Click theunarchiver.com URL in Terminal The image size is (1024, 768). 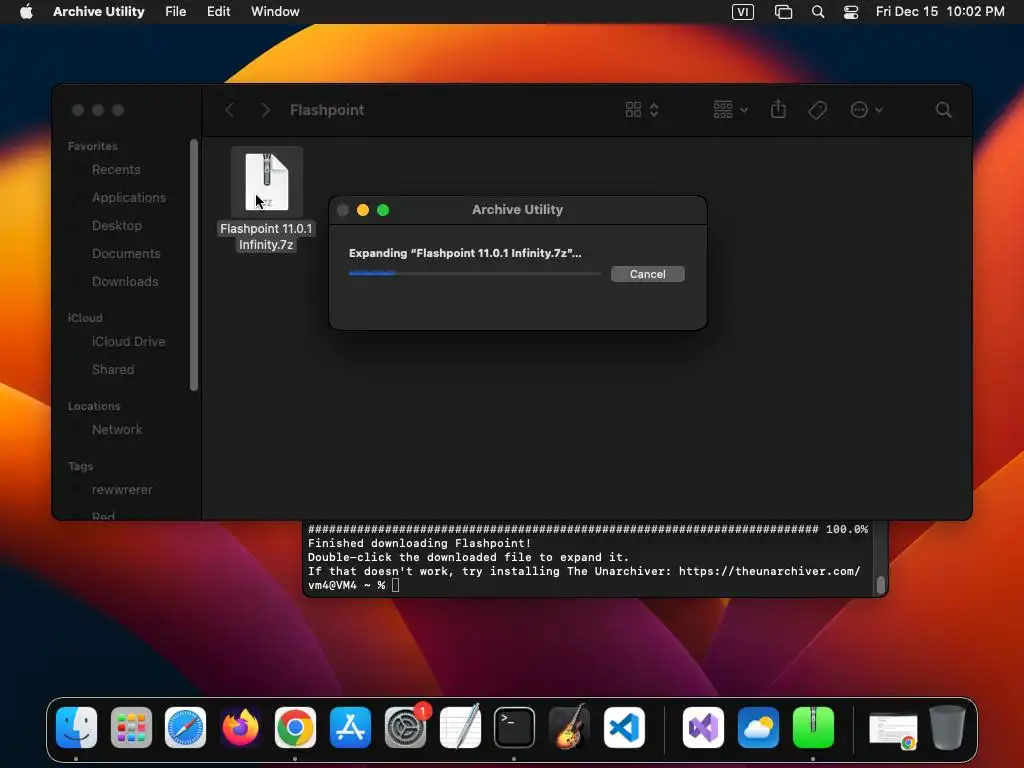click(769, 571)
